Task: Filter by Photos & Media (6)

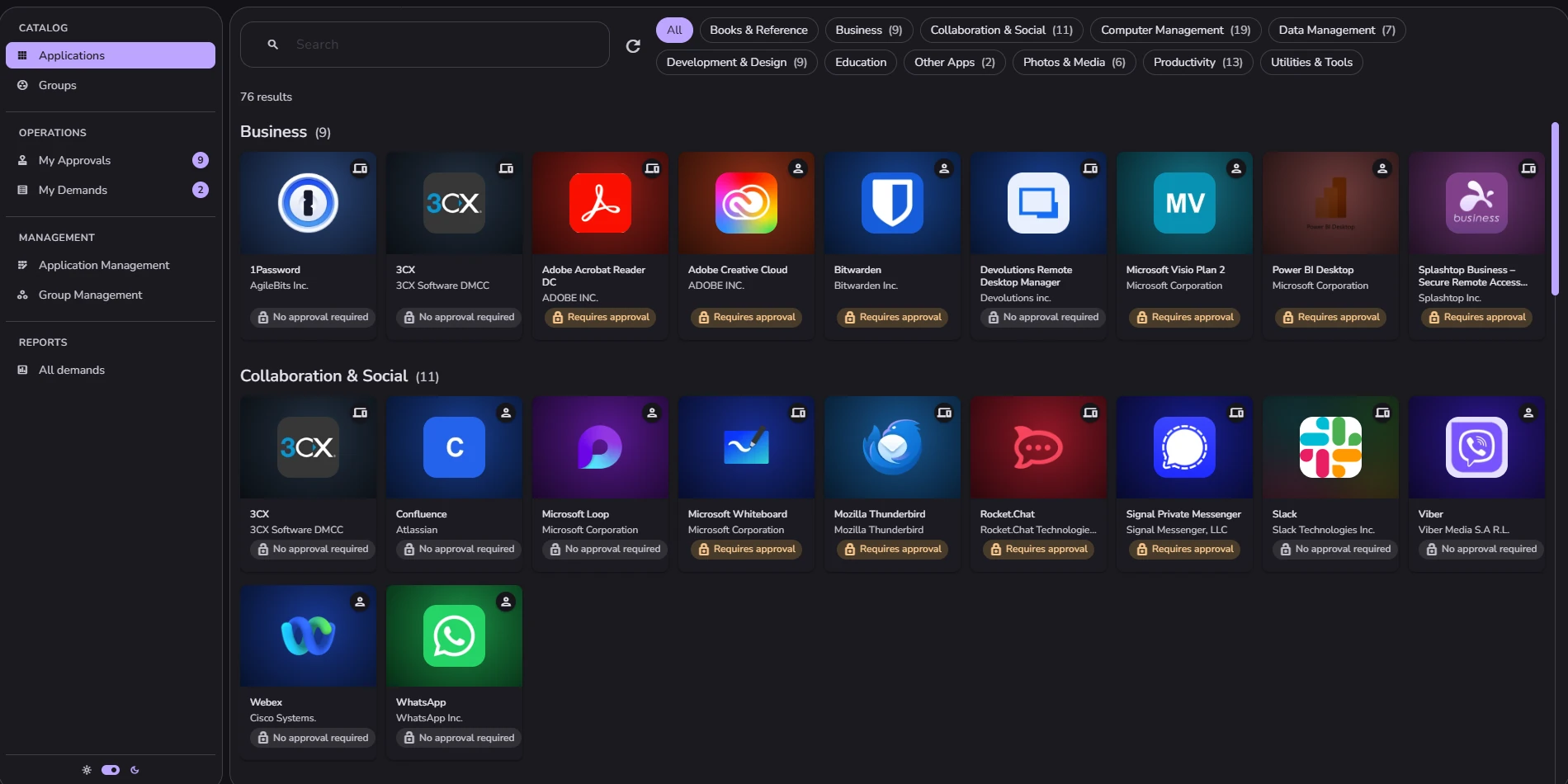Action: click(1074, 62)
